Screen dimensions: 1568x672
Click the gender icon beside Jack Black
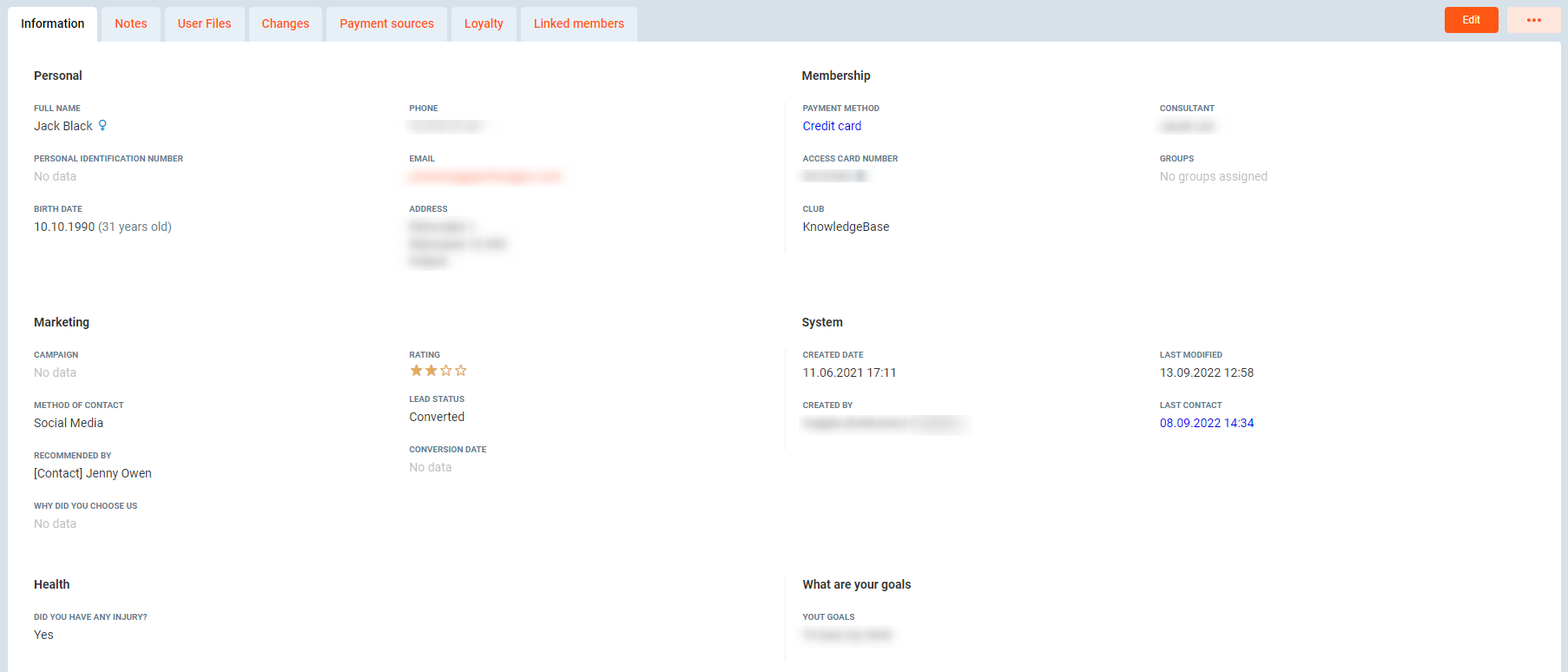point(102,126)
